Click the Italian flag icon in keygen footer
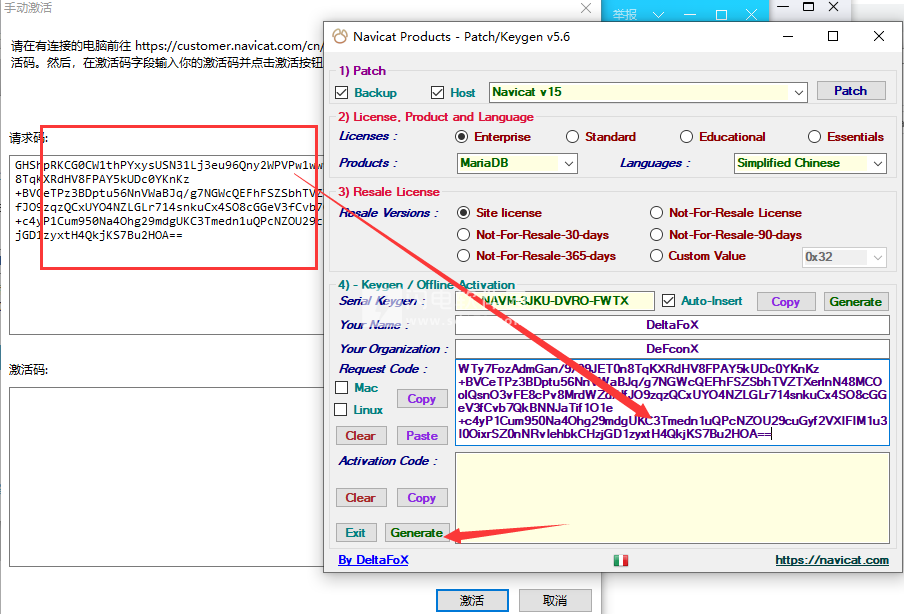This screenshot has height=614, width=904. 621,560
